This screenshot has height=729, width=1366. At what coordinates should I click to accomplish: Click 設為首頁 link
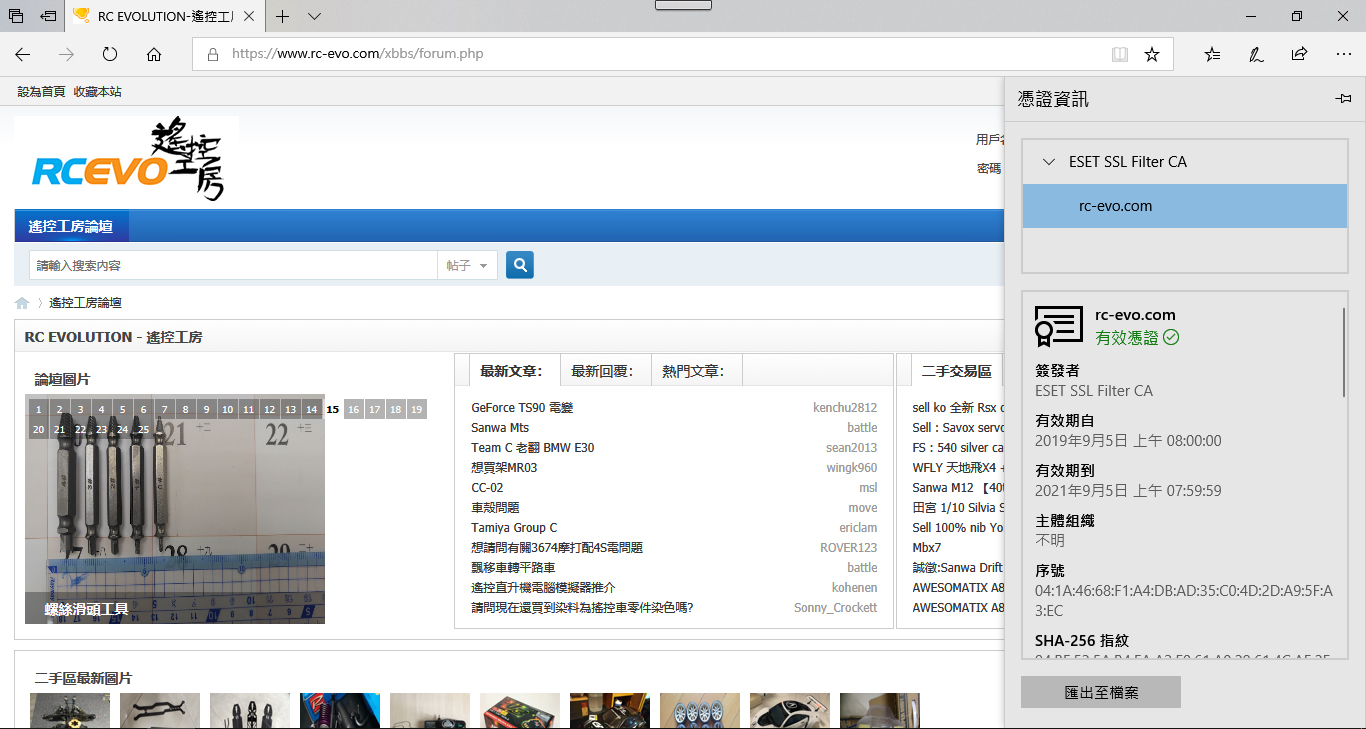41,91
